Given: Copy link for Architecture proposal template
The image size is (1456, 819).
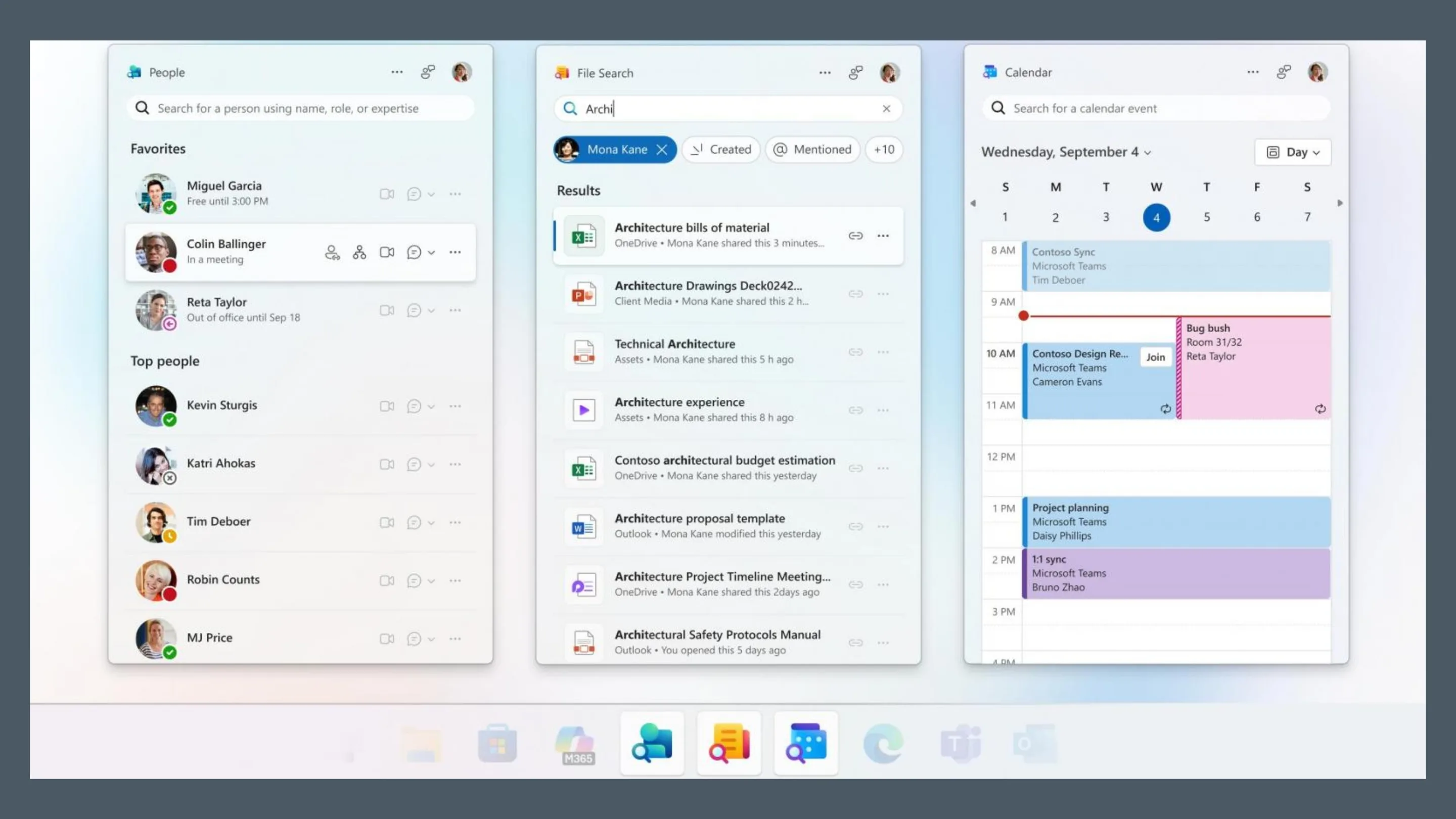Looking at the screenshot, I should tap(856, 526).
